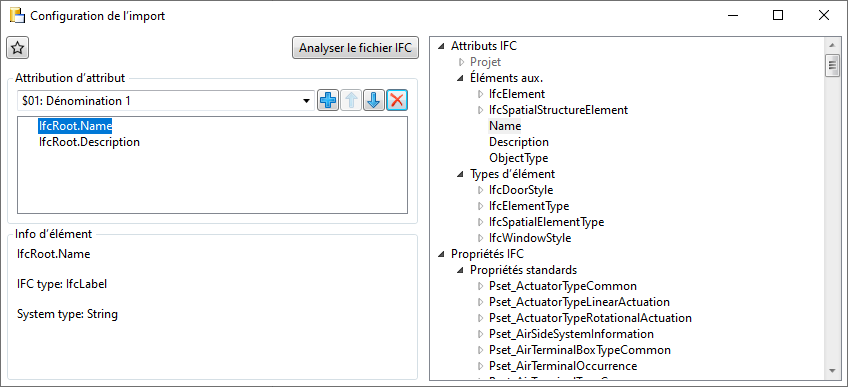Move entry down with blue arrow
This screenshot has width=848, height=387.
[374, 101]
